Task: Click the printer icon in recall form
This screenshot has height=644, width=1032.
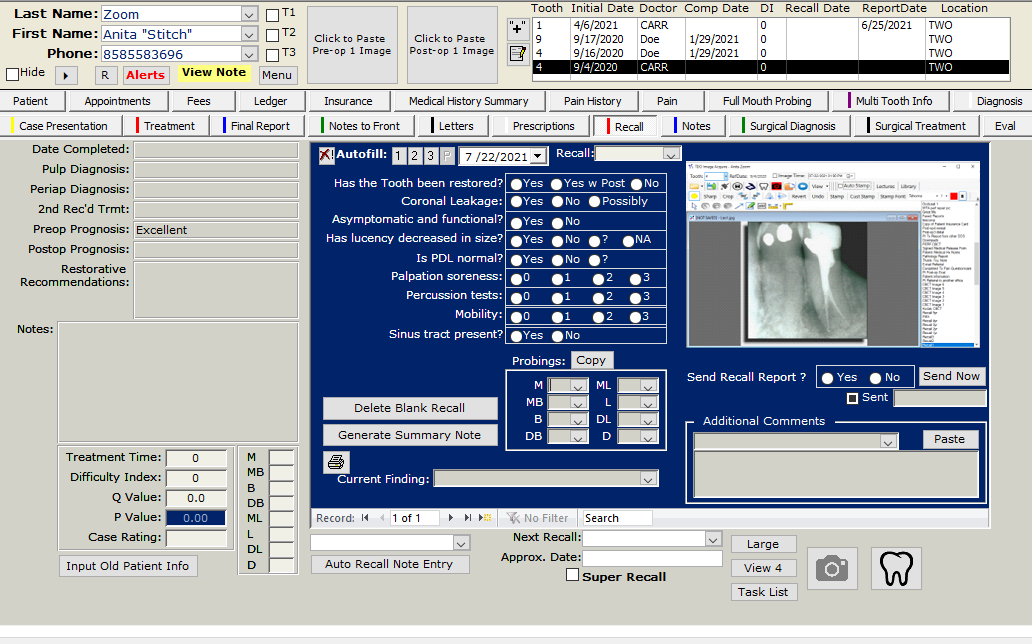Action: pos(336,462)
